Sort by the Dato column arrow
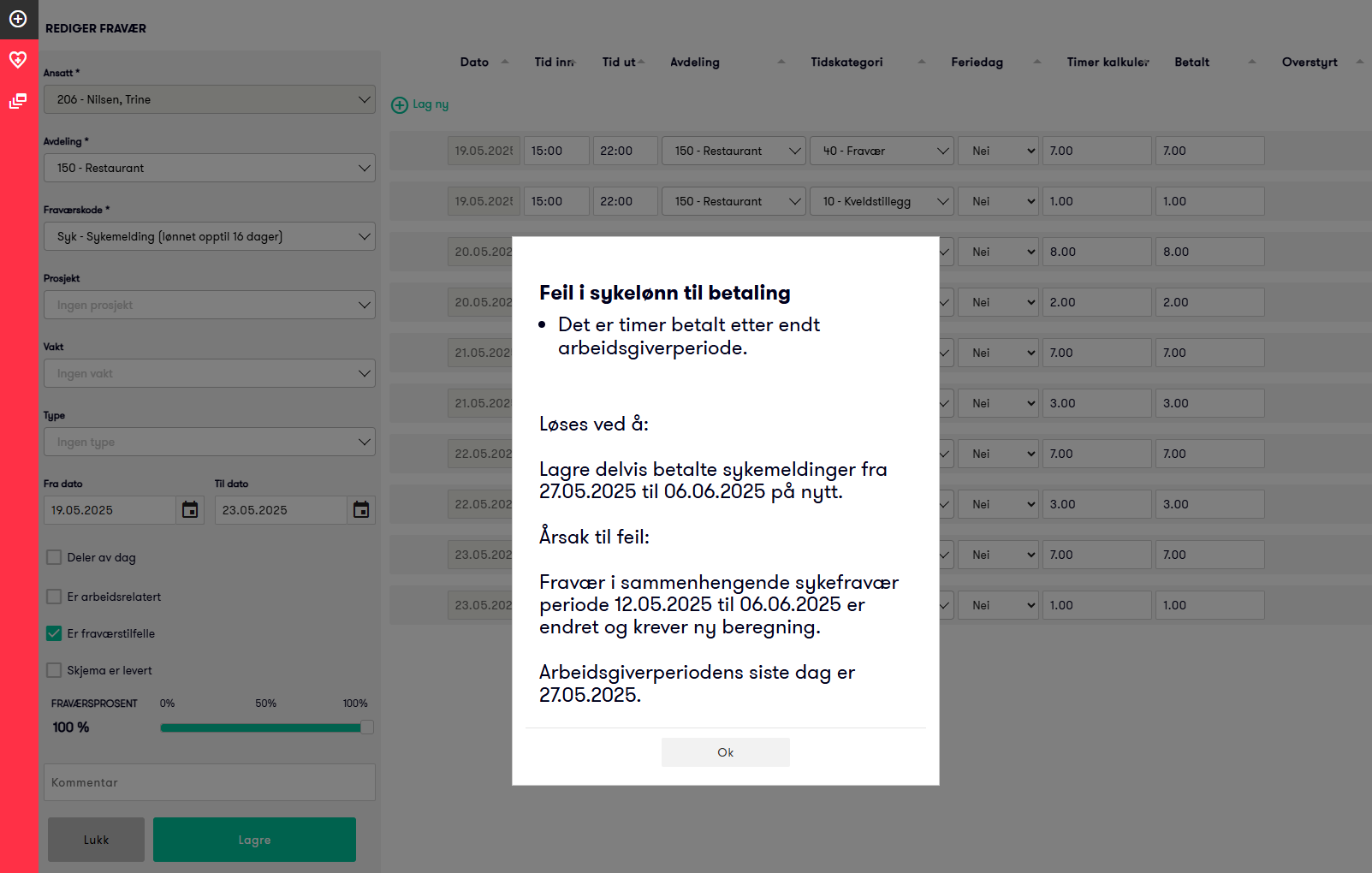Screen dimensions: 1372x873 (x=505, y=62)
